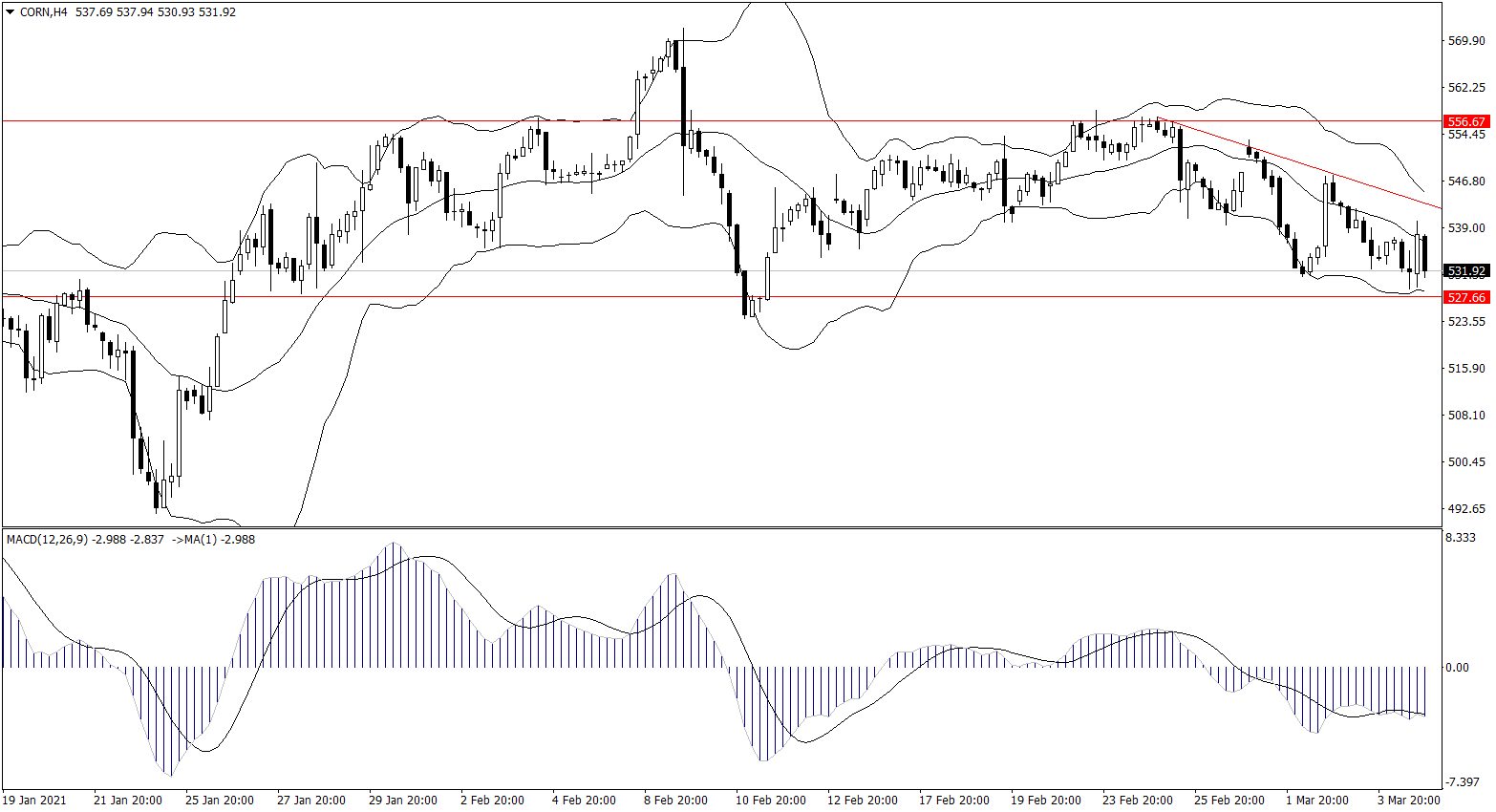Select the red 527.66 price label

(1466, 297)
